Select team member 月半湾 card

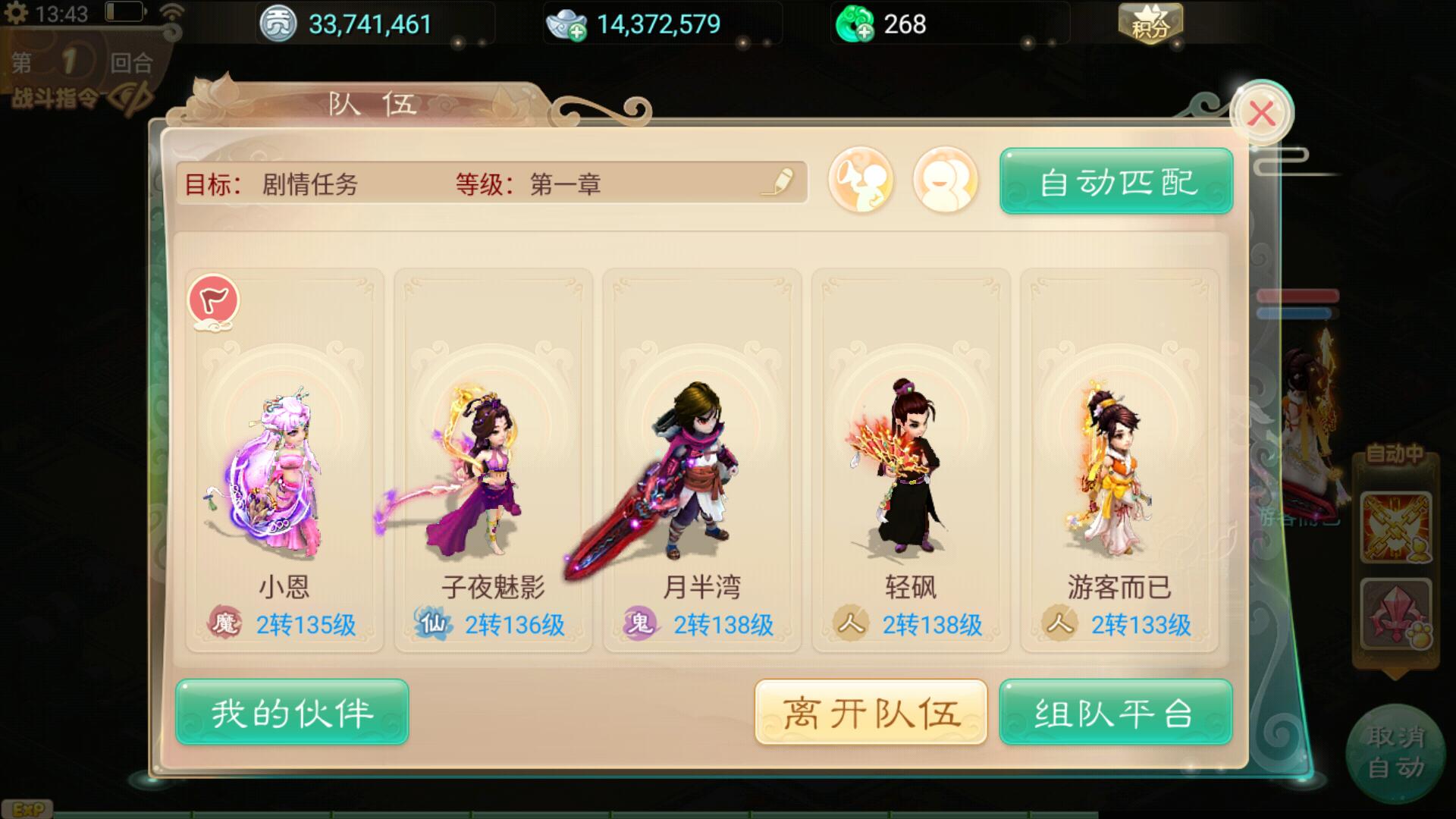(702, 460)
